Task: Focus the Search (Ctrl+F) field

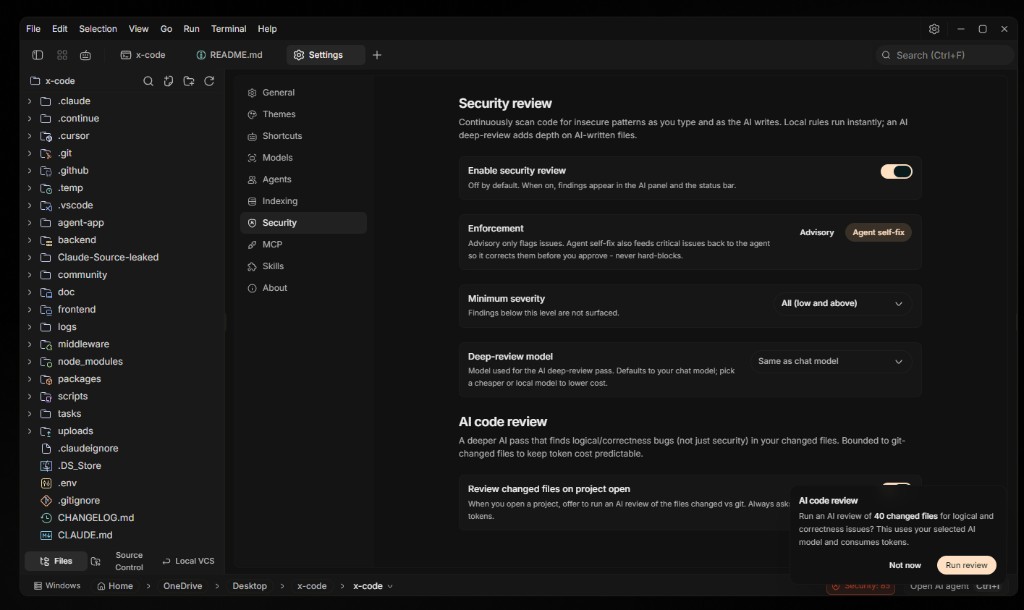Action: 944,56
